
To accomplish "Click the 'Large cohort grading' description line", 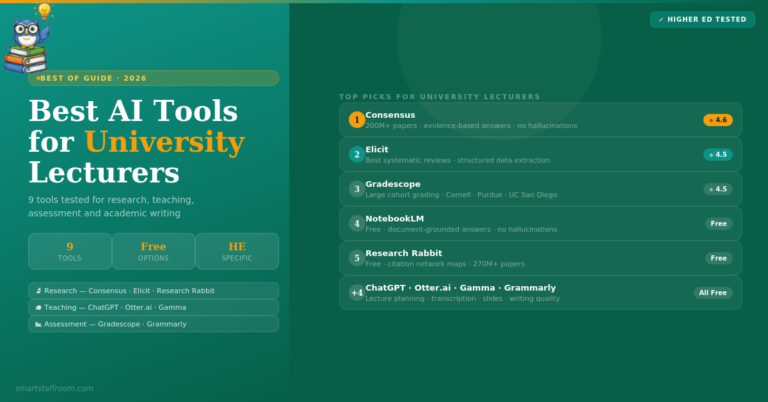I will coord(461,195).
